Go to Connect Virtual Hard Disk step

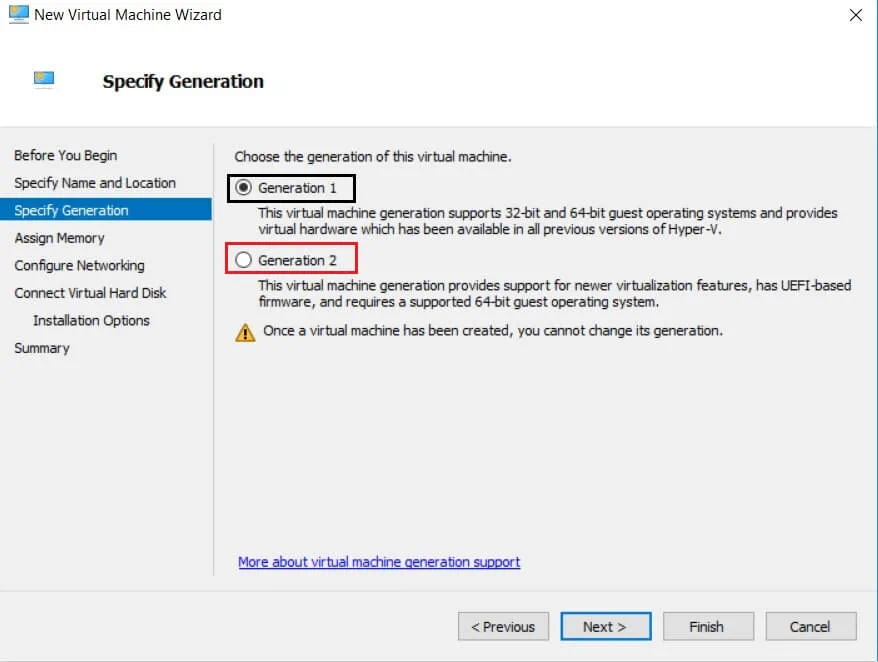90,293
